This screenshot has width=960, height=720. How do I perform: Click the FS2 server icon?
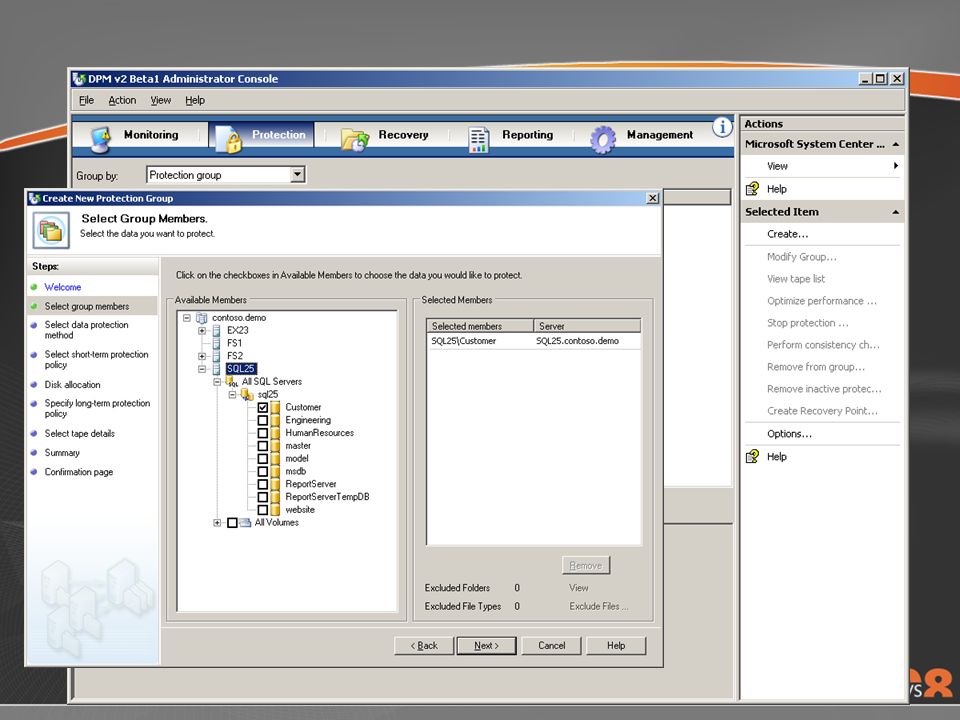tap(216, 356)
